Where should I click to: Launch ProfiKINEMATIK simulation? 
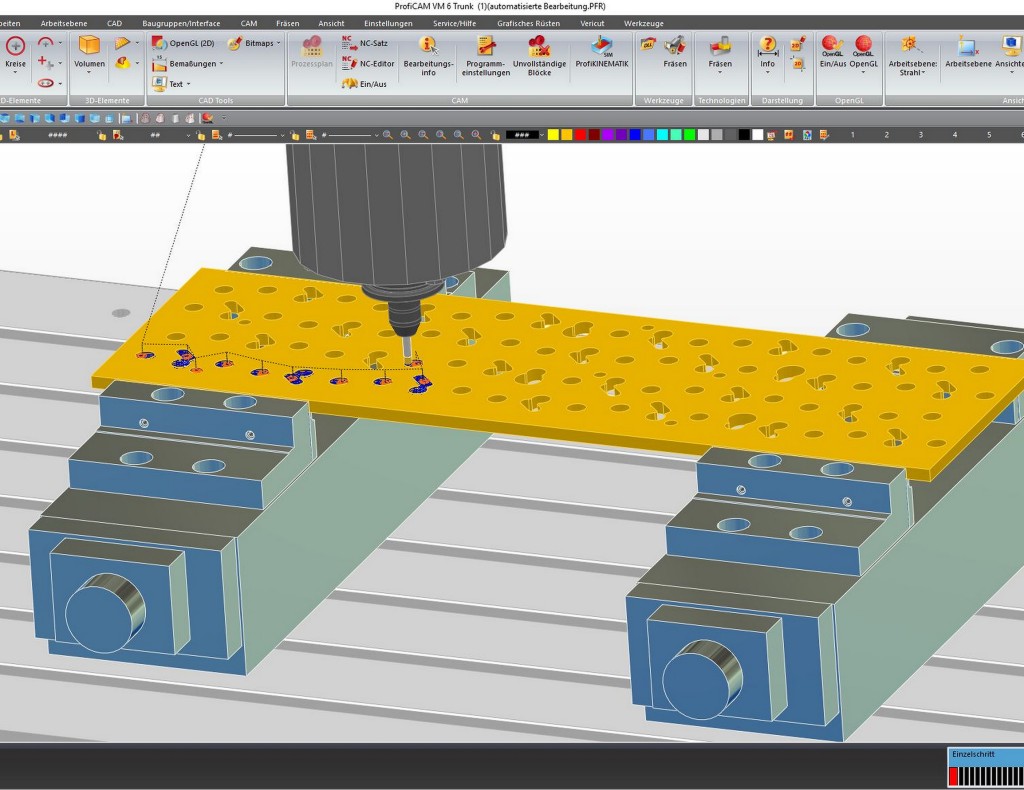pos(601,52)
